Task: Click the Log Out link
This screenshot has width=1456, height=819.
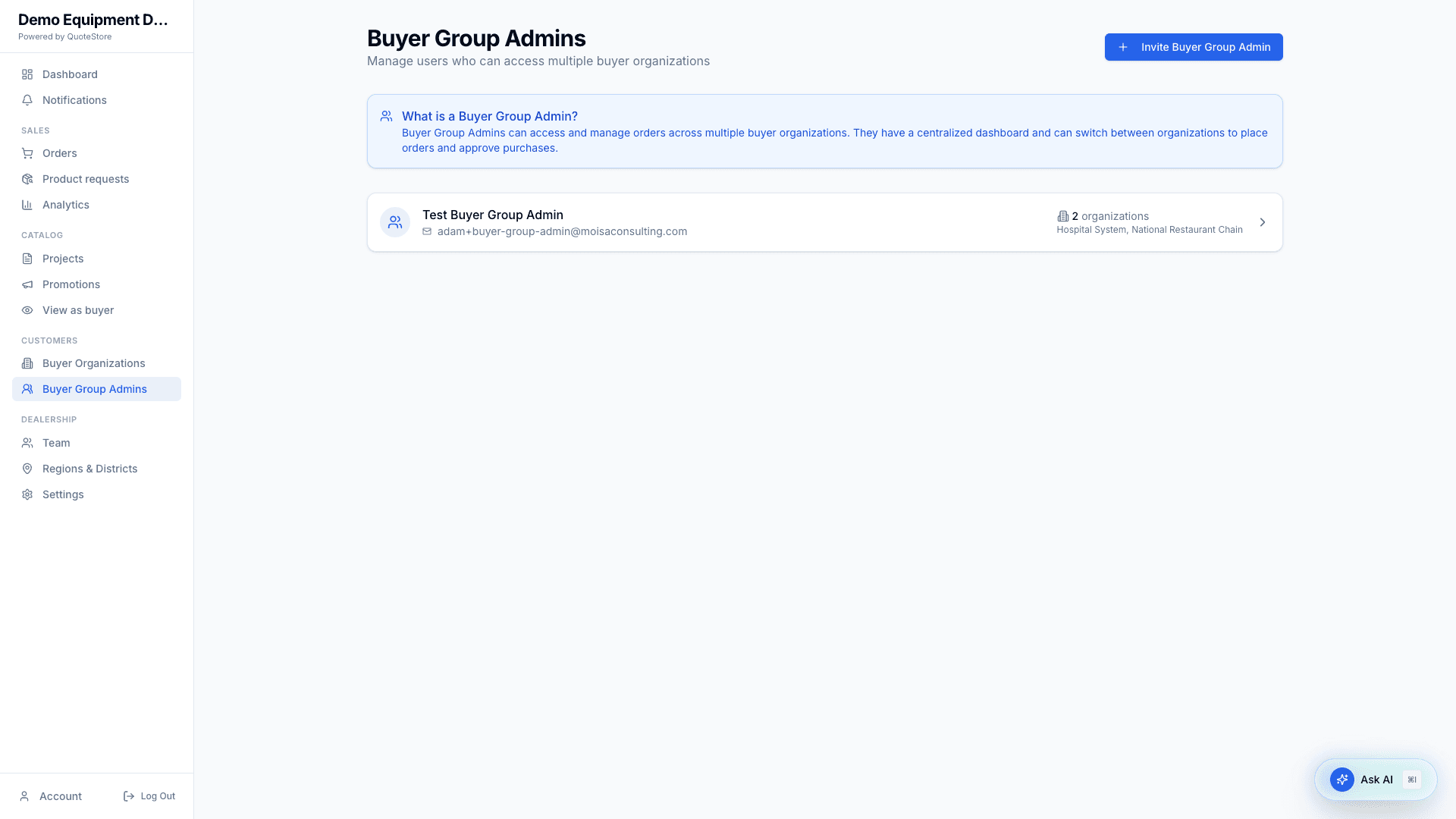Action: 149,796
